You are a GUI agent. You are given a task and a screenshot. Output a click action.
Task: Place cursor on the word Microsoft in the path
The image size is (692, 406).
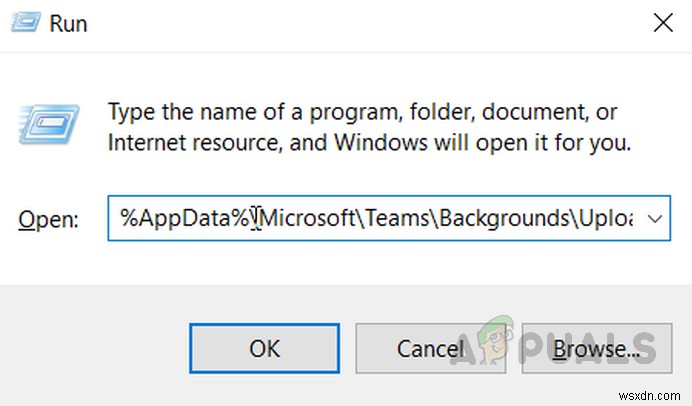[308, 218]
